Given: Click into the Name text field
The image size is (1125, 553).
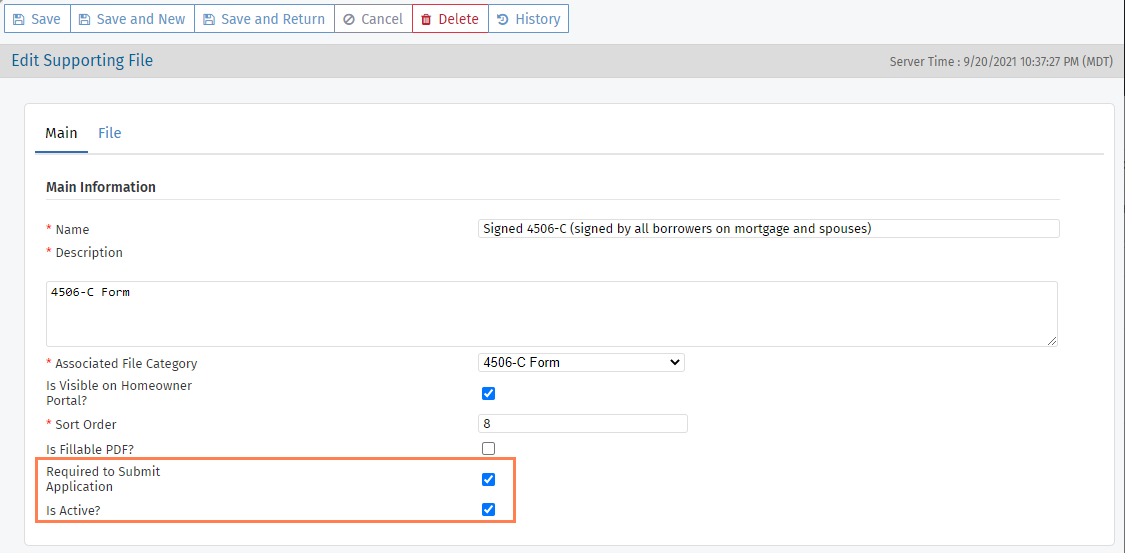Looking at the screenshot, I should pyautogui.click(x=768, y=228).
